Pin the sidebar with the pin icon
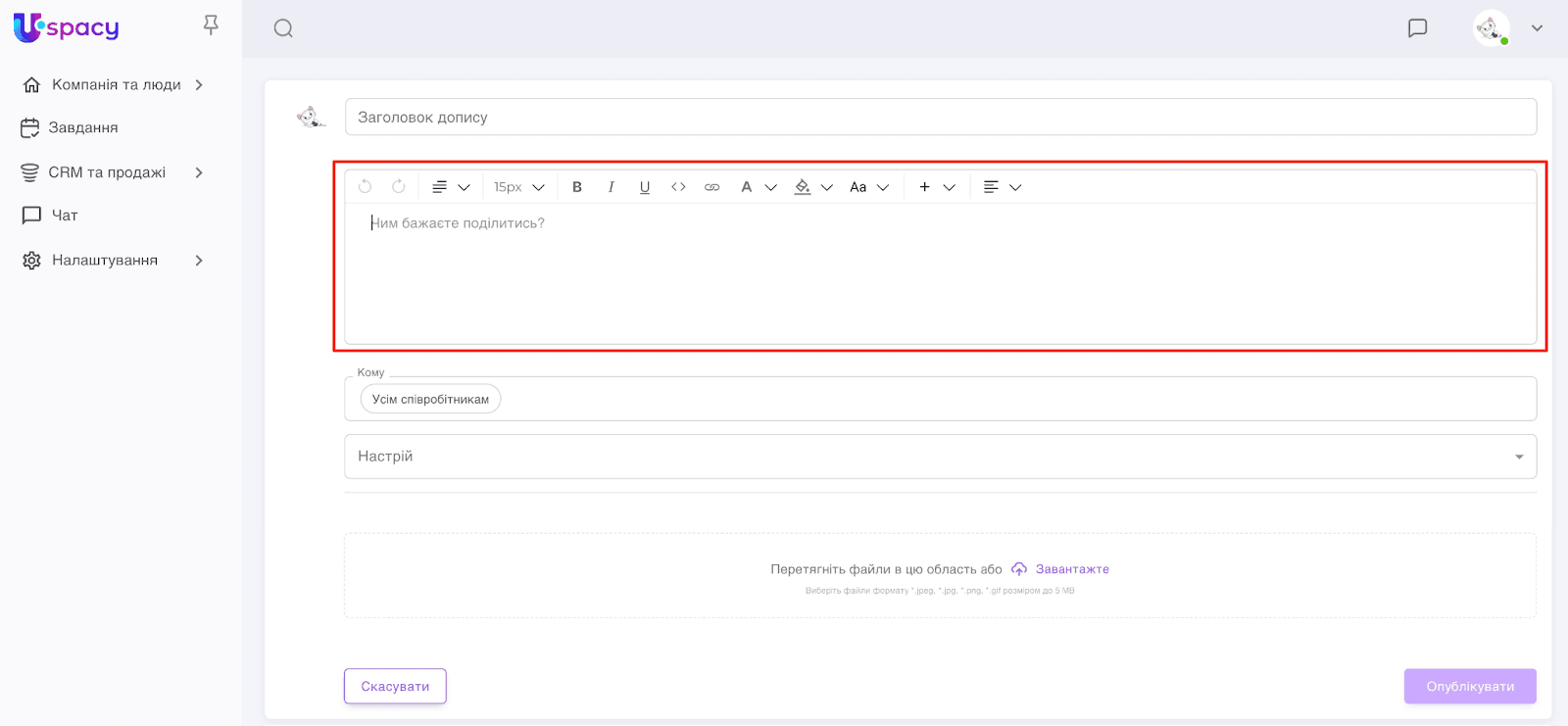This screenshot has width=1568, height=726. coord(211,25)
